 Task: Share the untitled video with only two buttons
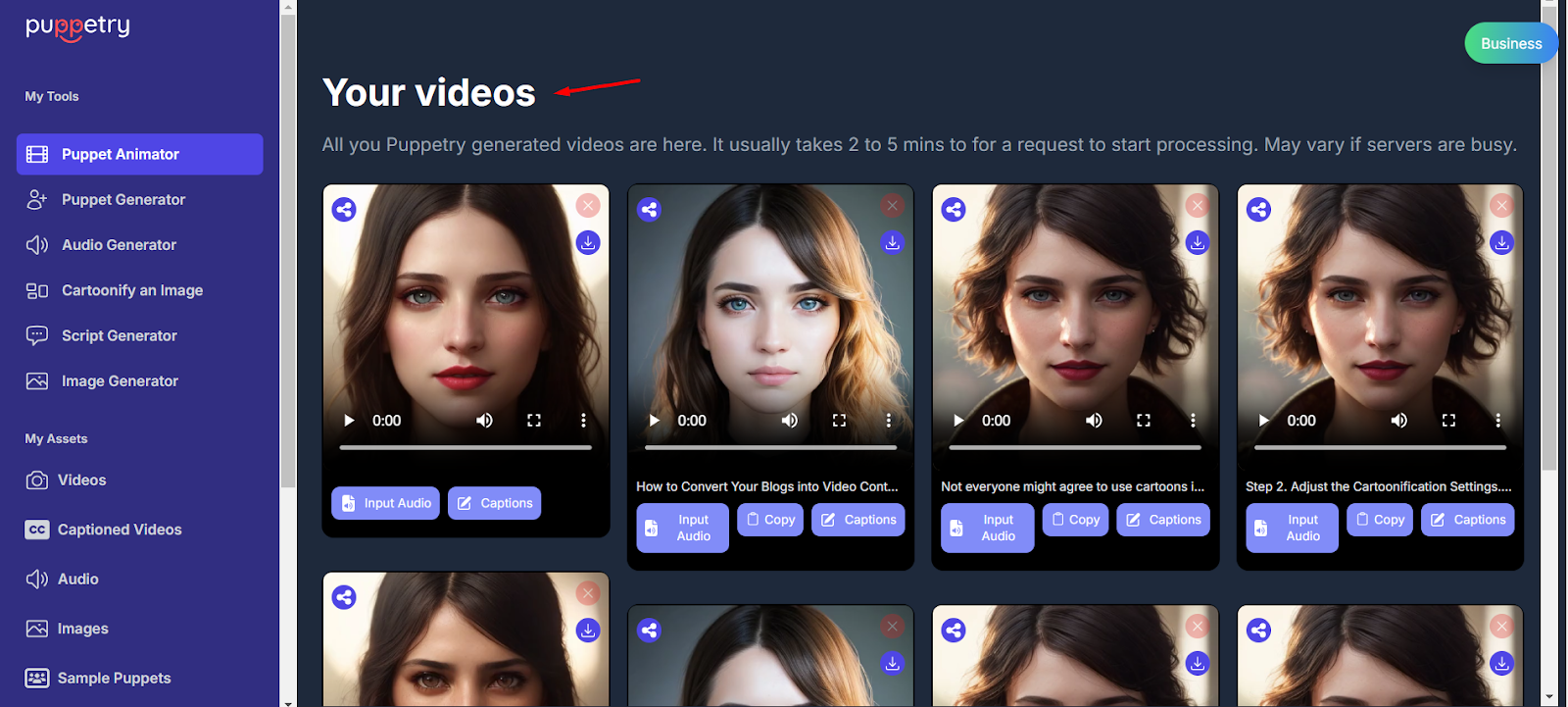pyautogui.click(x=344, y=209)
